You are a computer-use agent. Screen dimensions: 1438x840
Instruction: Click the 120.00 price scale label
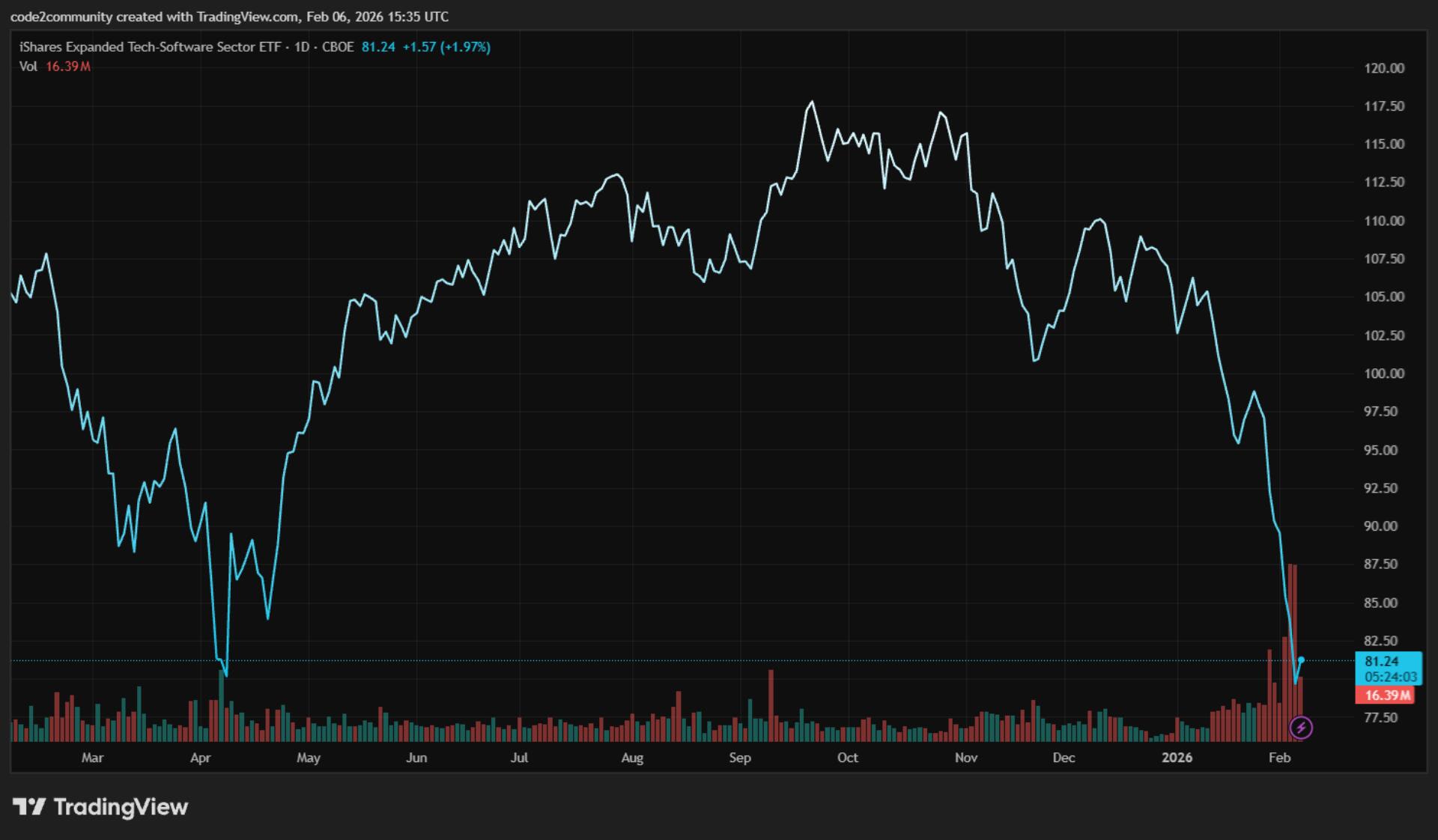pos(1383,68)
